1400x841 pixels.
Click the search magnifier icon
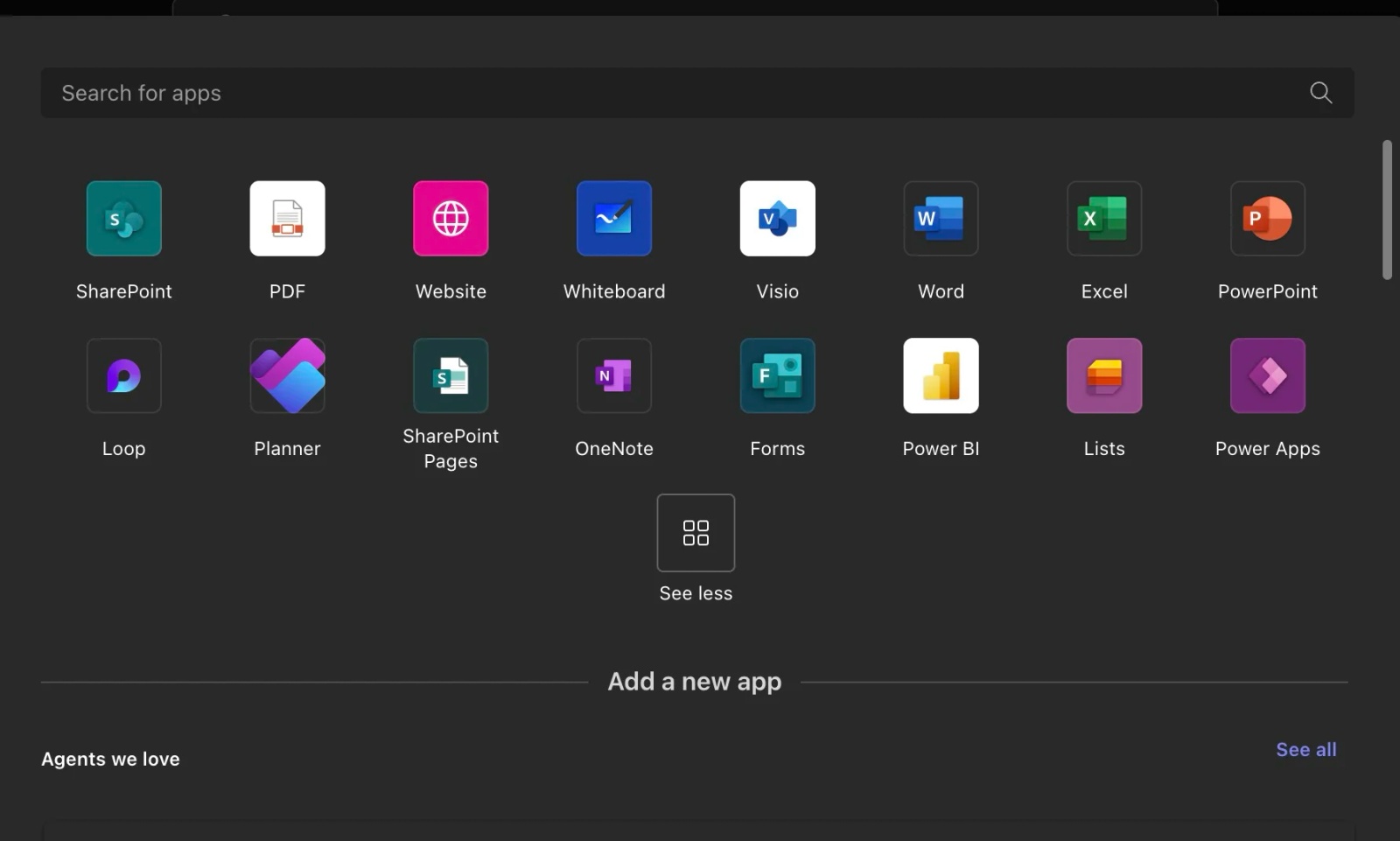pos(1321,93)
